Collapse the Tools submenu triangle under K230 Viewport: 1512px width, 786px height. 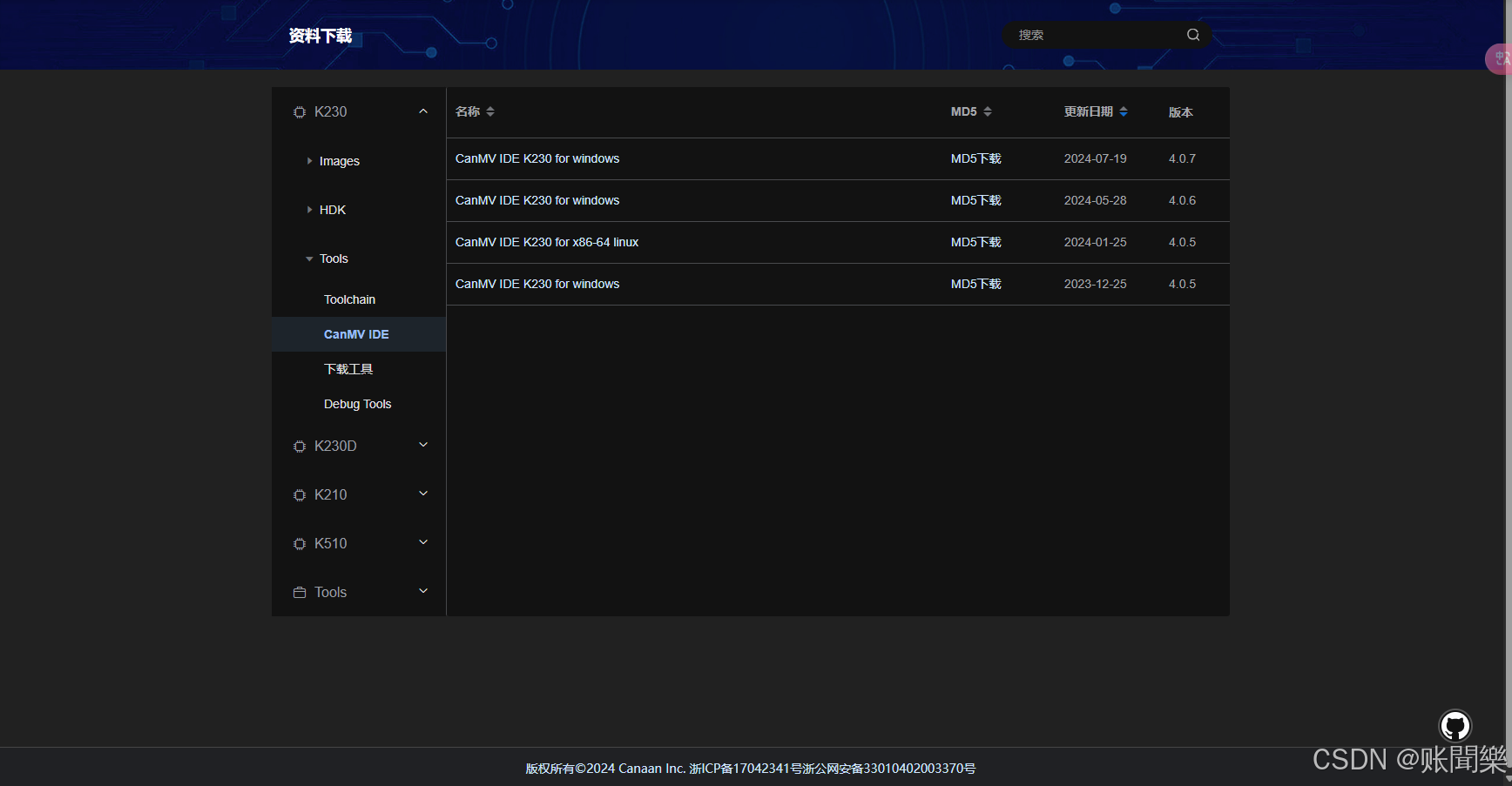(x=309, y=259)
